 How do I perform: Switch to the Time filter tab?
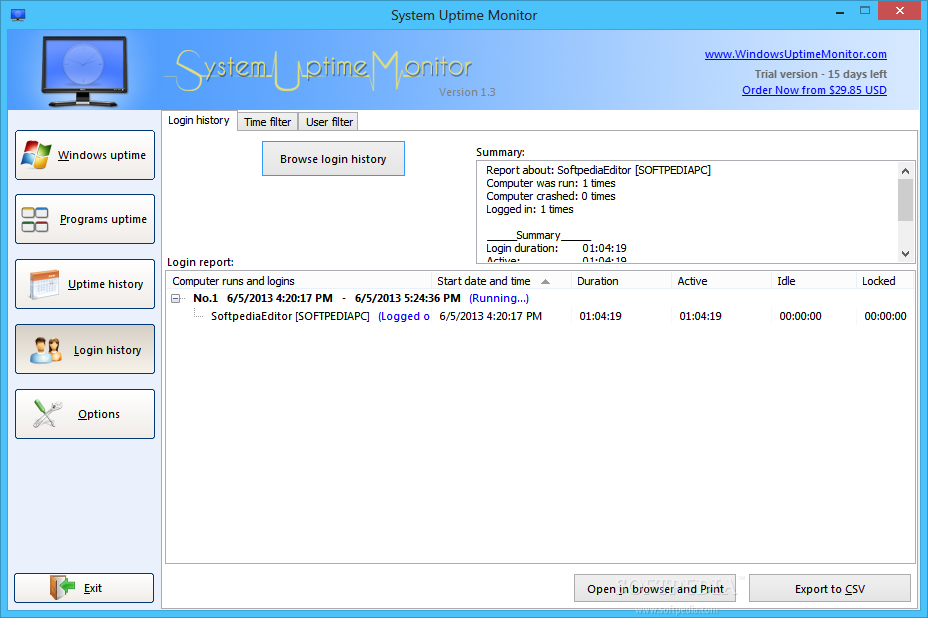pos(268,122)
